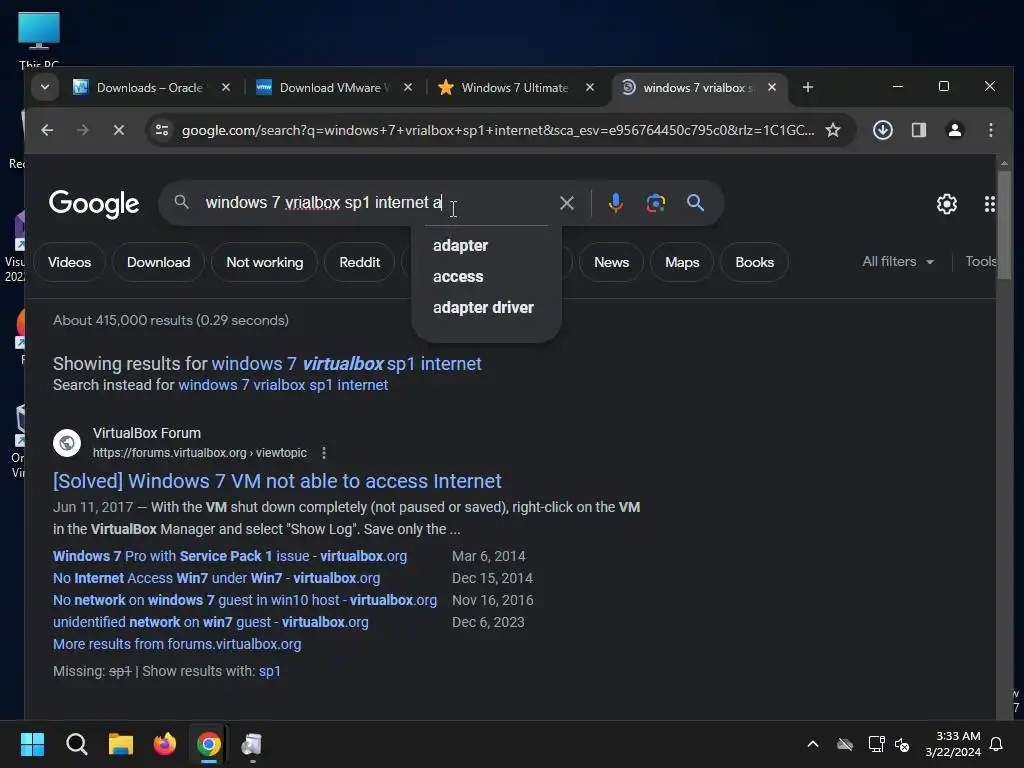Open more options for VirtualBox Forum result
The width and height of the screenshot is (1024, 768).
(x=324, y=453)
